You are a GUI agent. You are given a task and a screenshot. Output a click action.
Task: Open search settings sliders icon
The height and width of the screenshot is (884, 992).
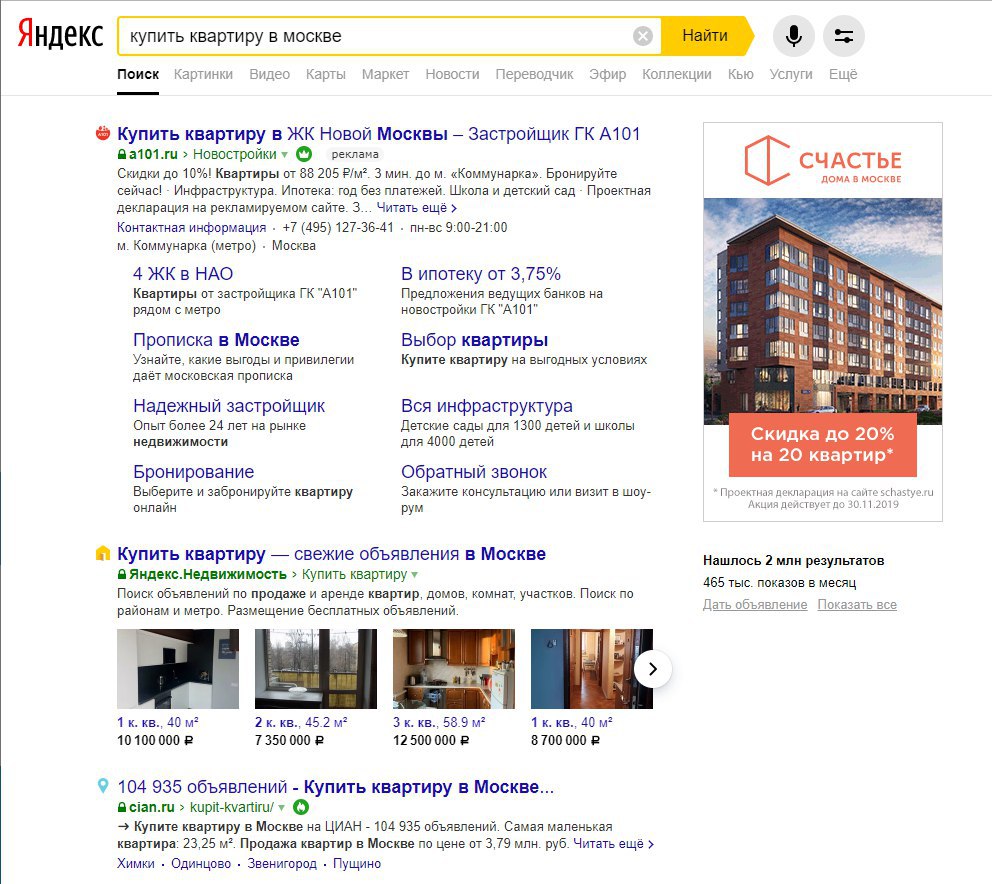pyautogui.click(x=843, y=35)
